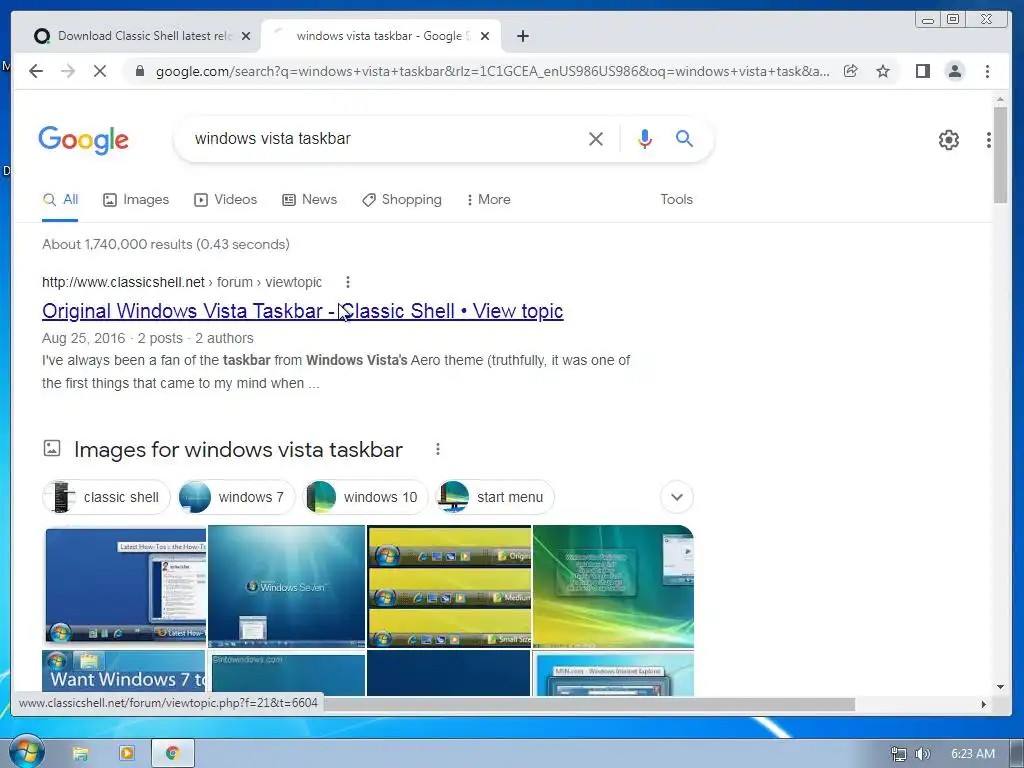Viewport: 1024px width, 768px height.
Task: Open Windows Explorer from taskbar
Action: (80, 754)
